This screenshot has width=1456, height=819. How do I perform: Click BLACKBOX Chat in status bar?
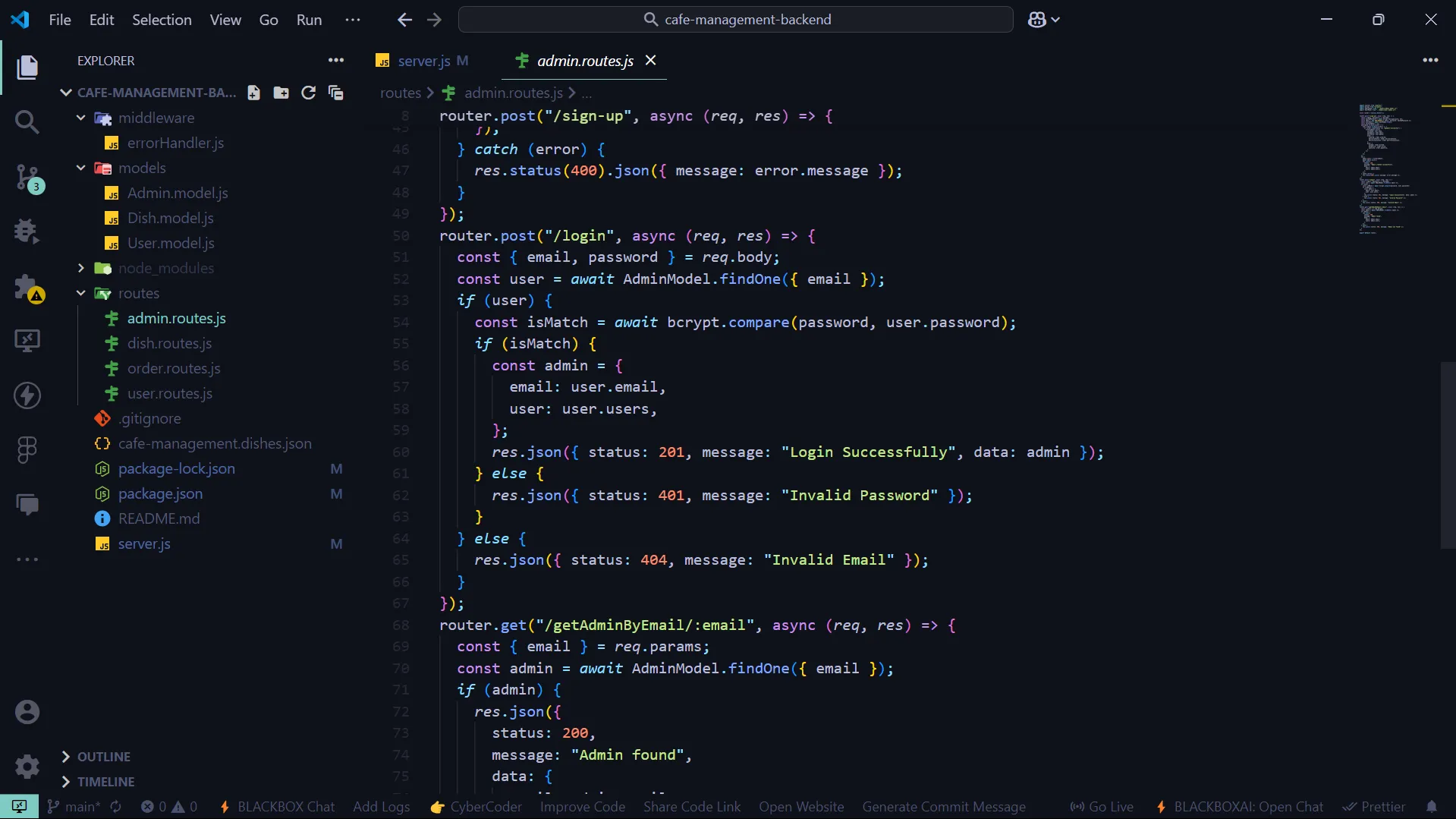277,807
